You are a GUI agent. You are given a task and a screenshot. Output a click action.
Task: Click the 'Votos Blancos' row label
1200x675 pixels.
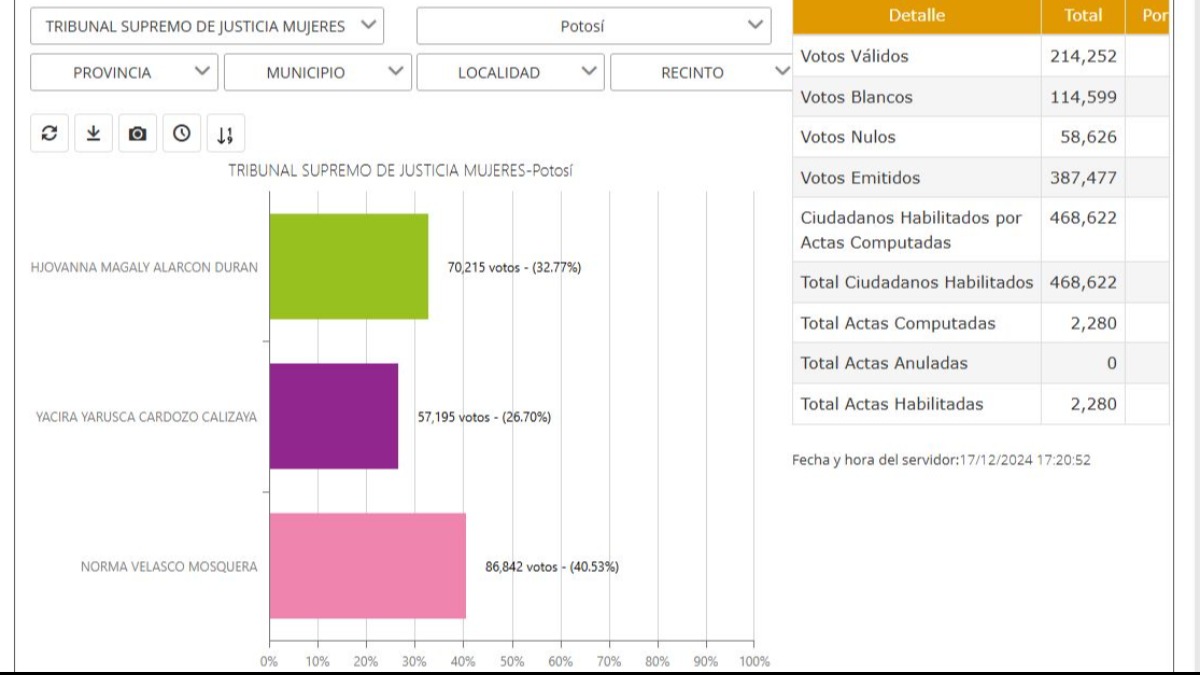[x=857, y=97]
